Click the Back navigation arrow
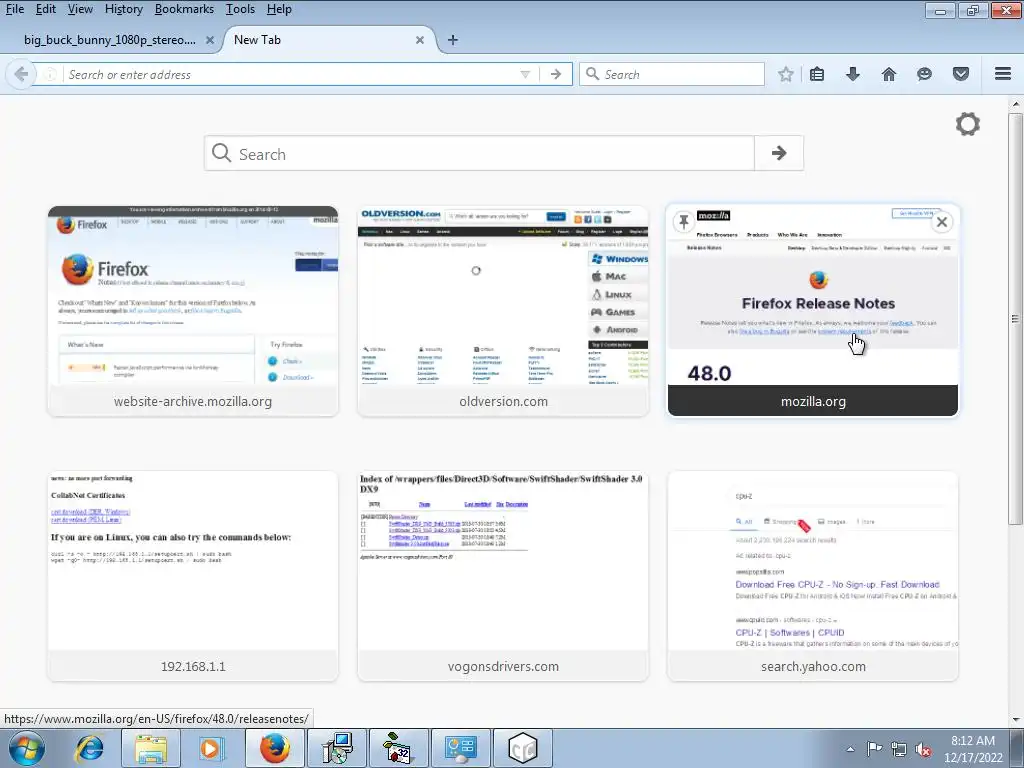Screen dimensions: 1024x768 pos(21,74)
